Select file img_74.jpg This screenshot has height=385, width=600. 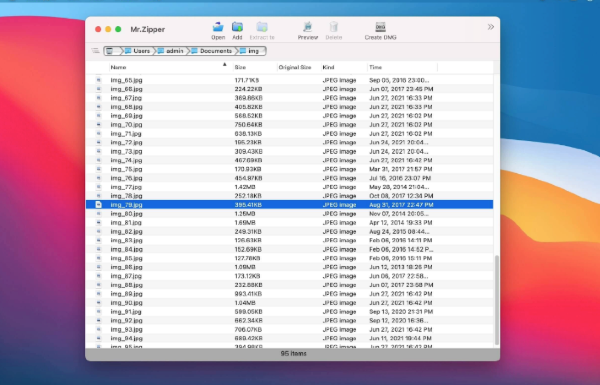(x=289, y=160)
